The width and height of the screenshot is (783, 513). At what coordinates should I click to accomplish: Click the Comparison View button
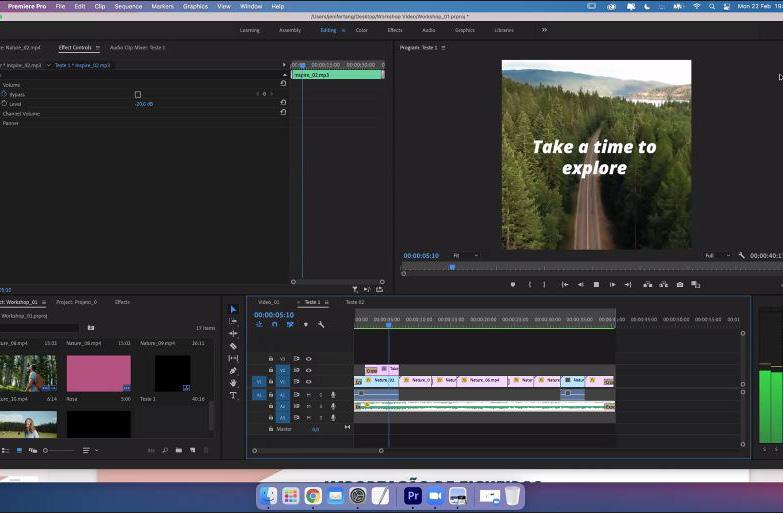click(x=696, y=285)
